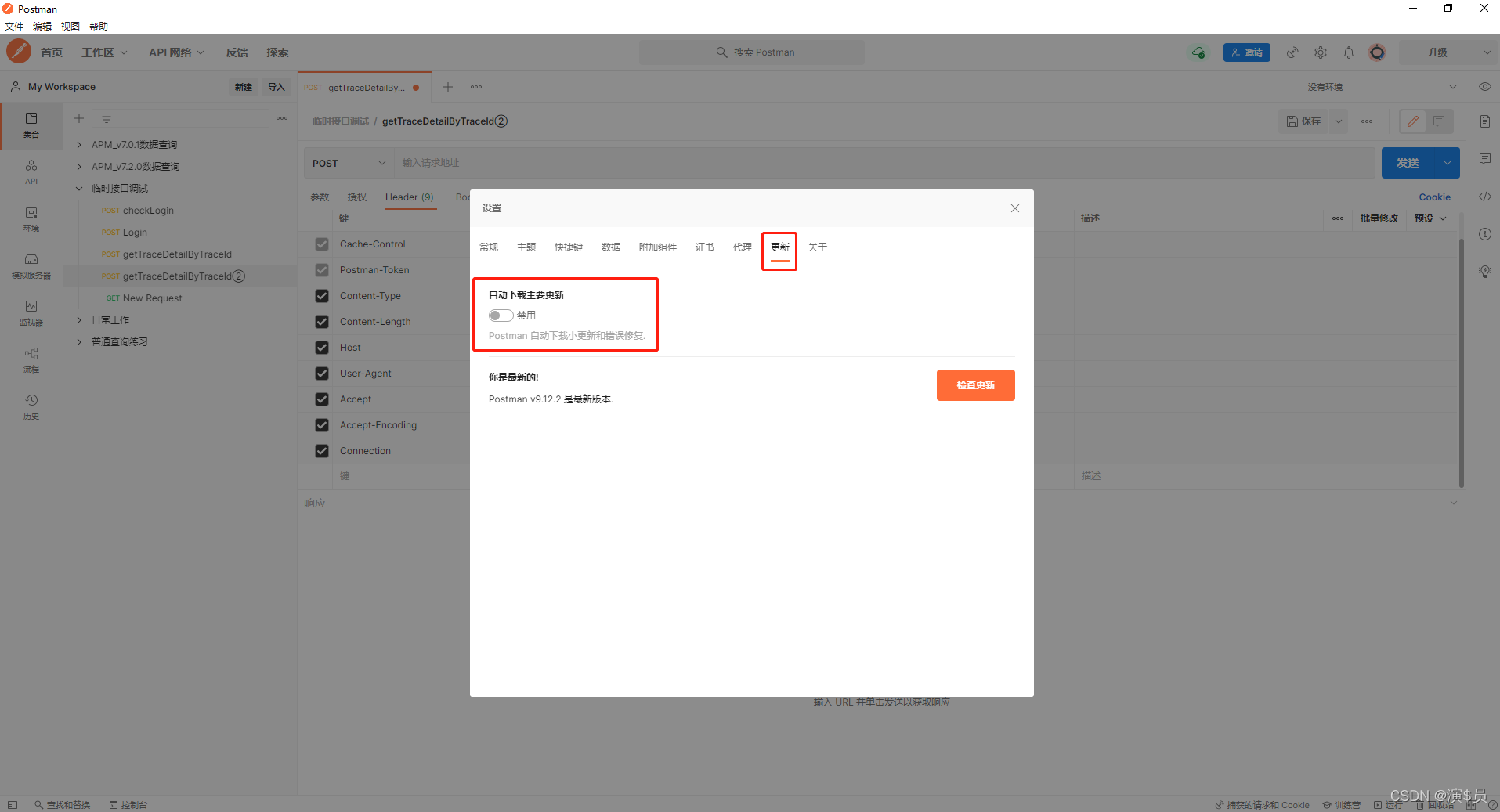Open the Send button dropdown arrow
The width and height of the screenshot is (1500, 812).
point(1447,163)
